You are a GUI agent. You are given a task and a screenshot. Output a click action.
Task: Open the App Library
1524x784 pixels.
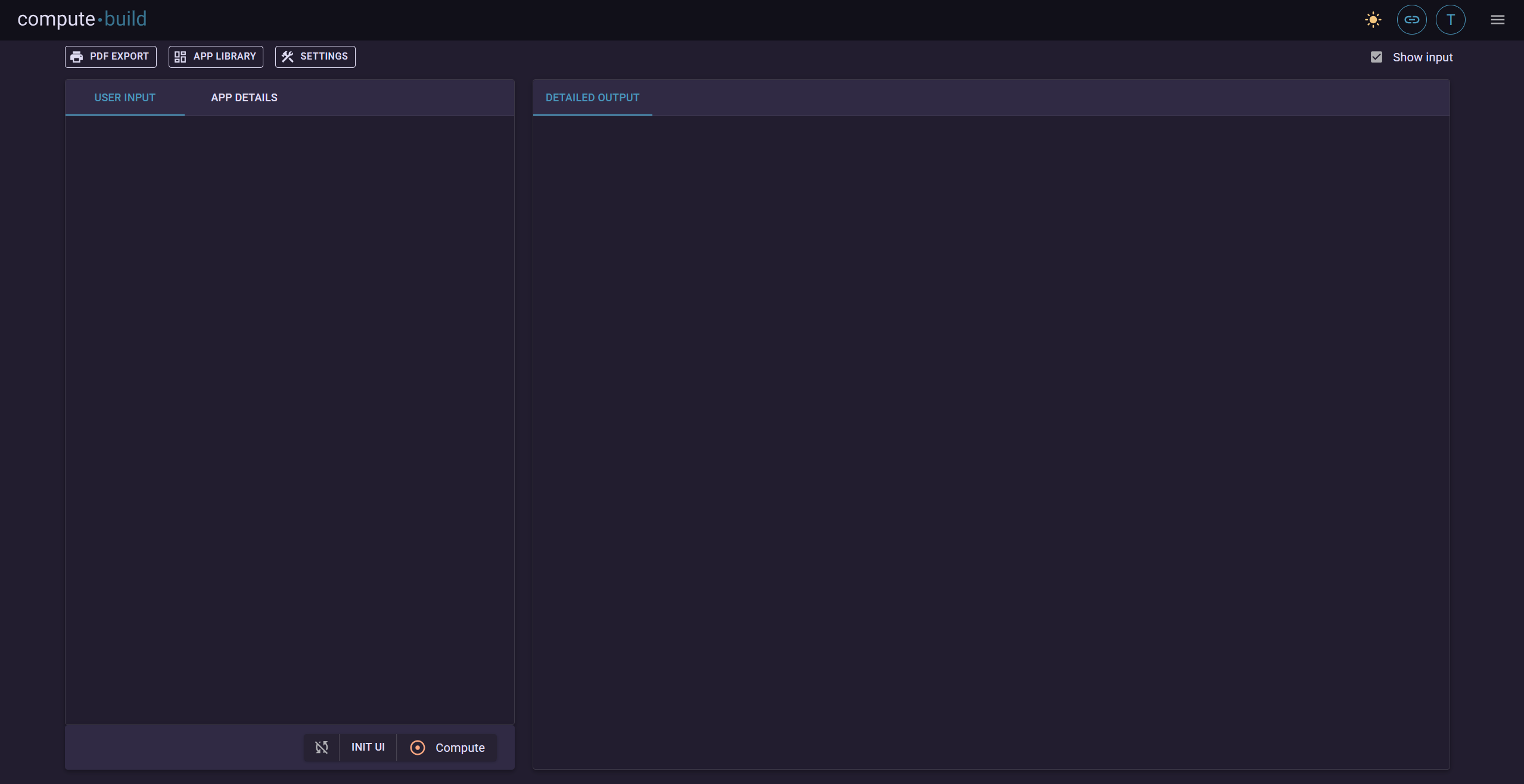pyautogui.click(x=216, y=57)
